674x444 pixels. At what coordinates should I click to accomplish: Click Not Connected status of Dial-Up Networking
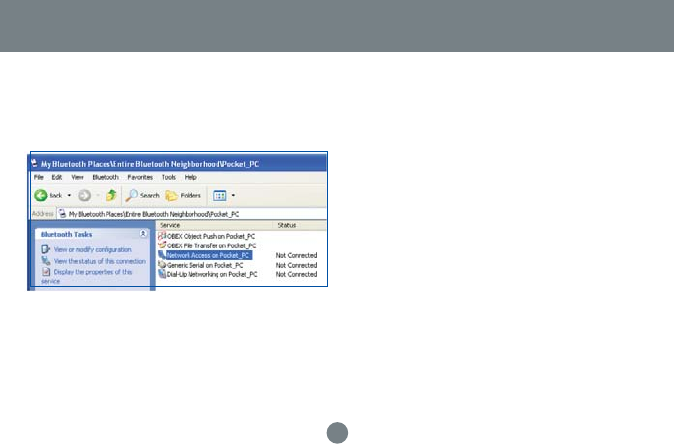(296, 274)
